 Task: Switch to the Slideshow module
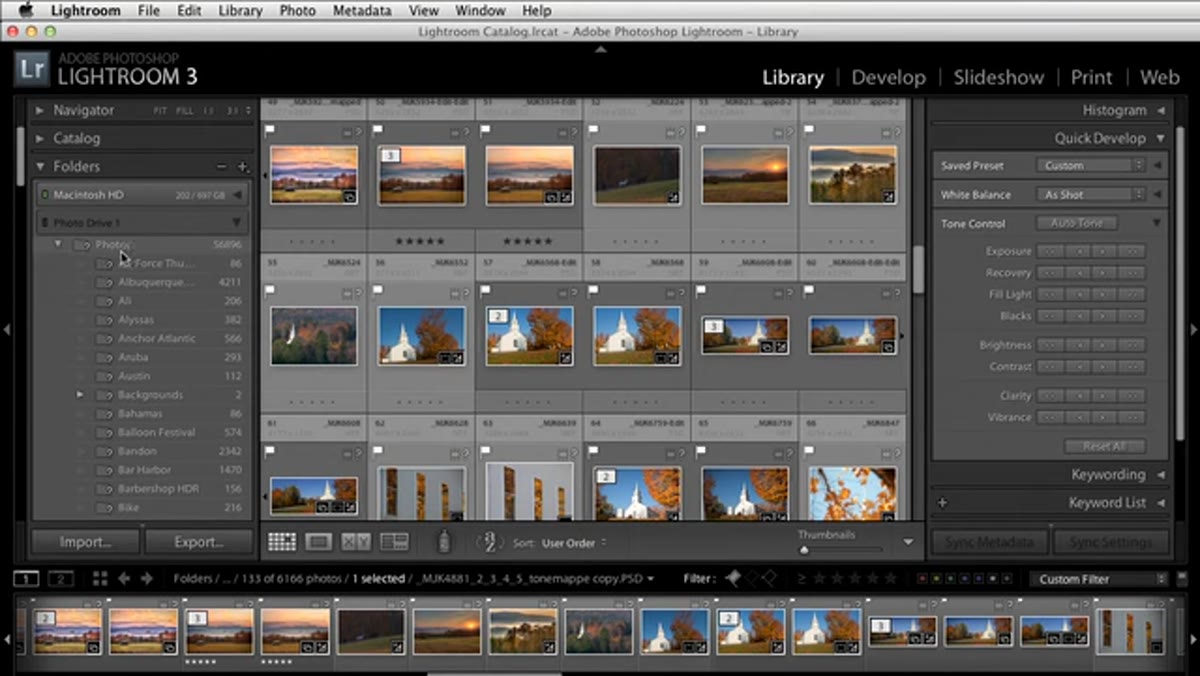[x=998, y=77]
